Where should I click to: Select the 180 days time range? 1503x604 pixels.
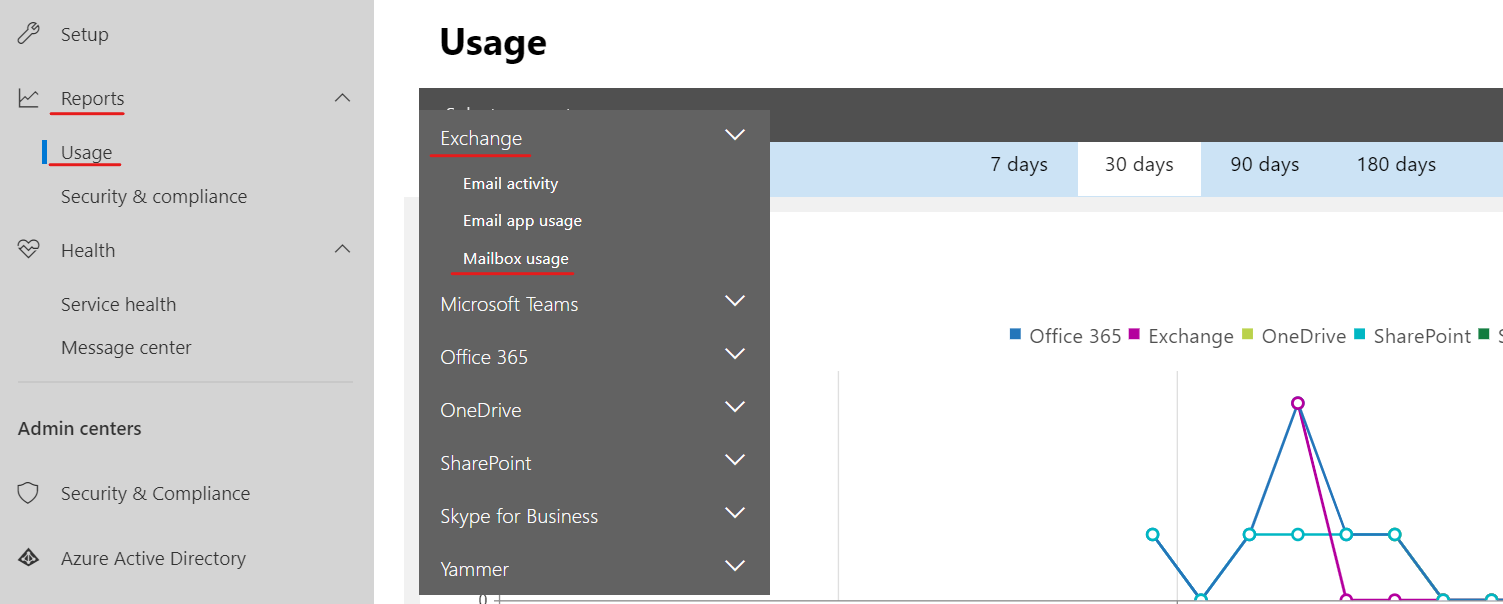click(1396, 164)
